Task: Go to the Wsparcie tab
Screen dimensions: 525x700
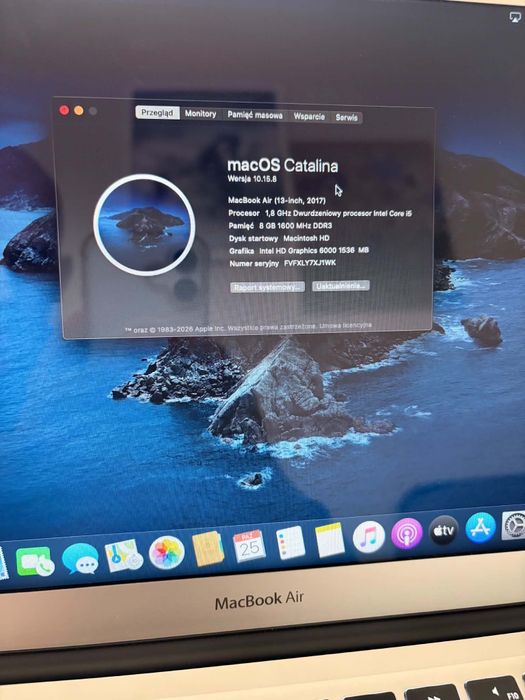Action: [x=309, y=117]
